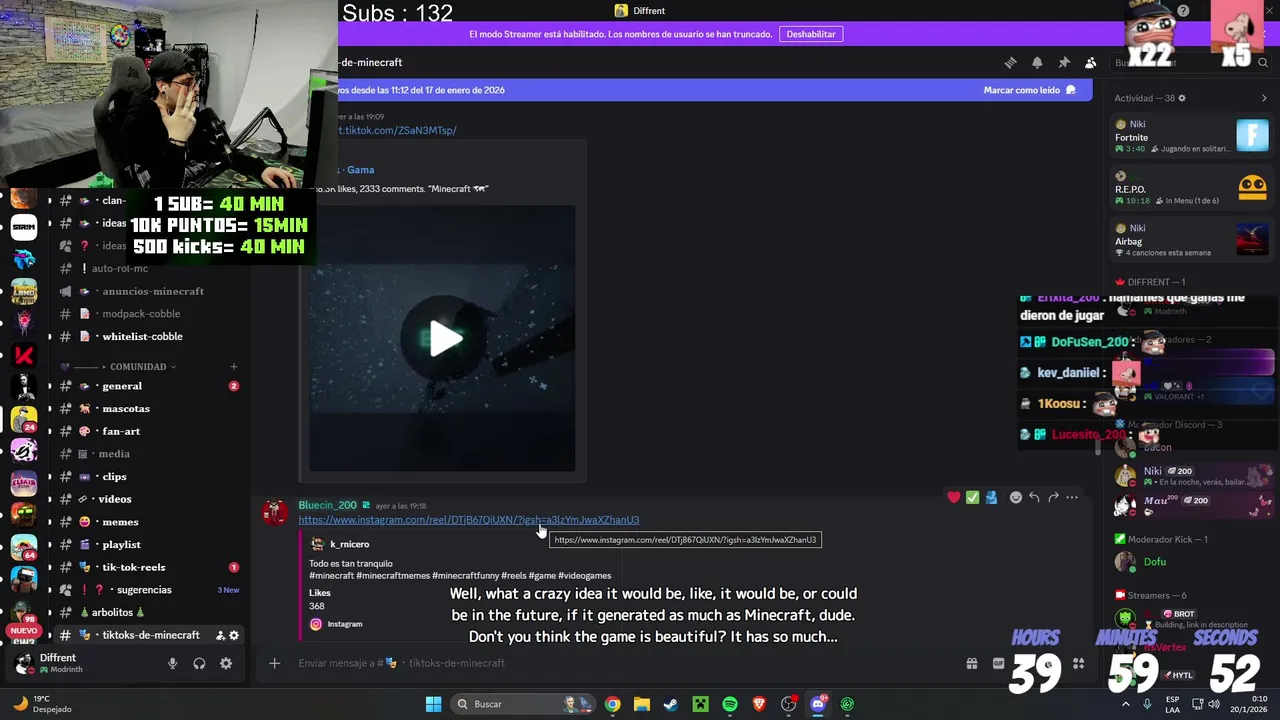Open File Explorer from taskbar
Screen dimensions: 1280x720
(641, 704)
